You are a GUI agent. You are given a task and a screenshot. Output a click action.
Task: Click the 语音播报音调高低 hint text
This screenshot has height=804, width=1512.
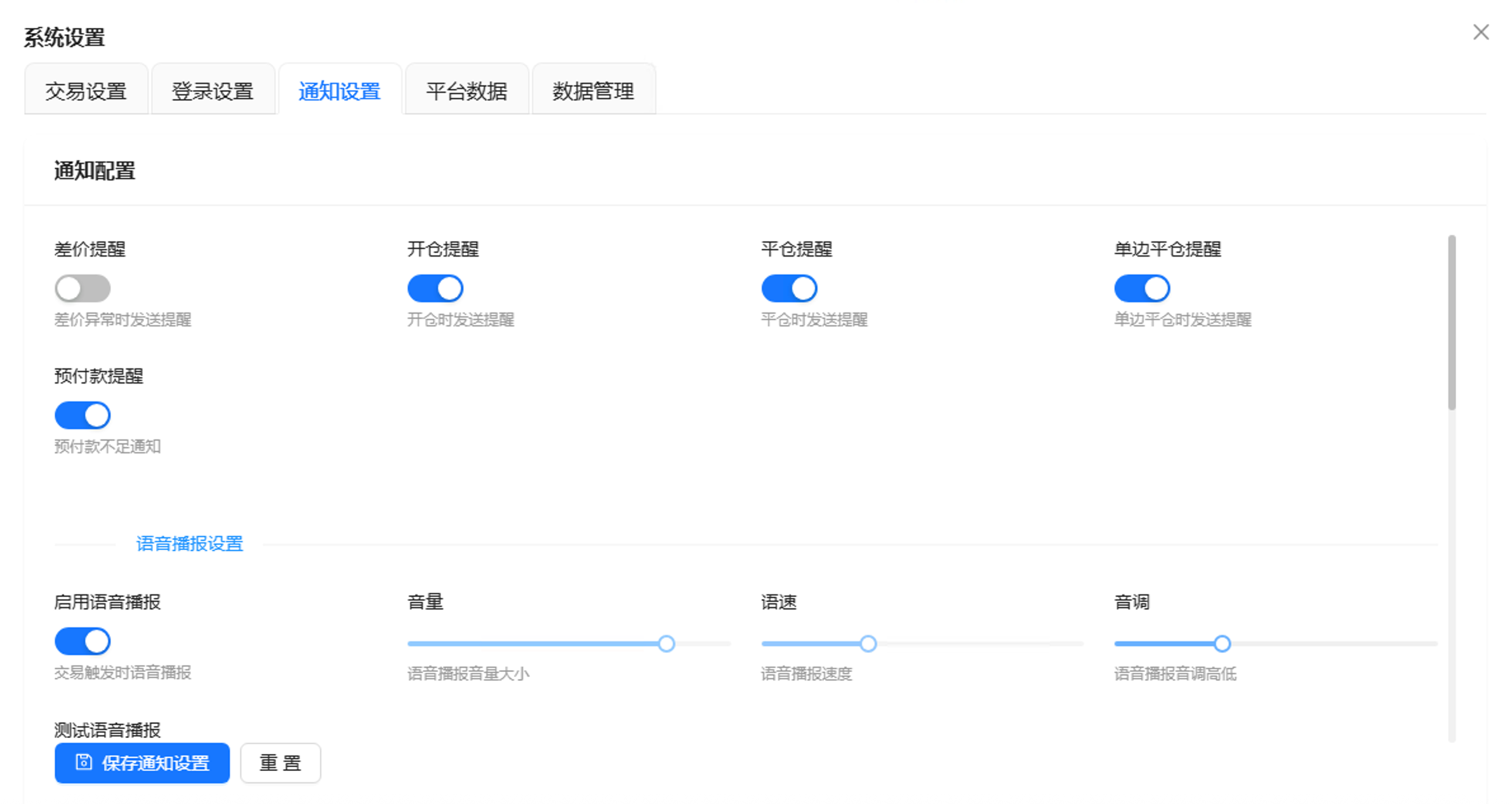click(1175, 673)
